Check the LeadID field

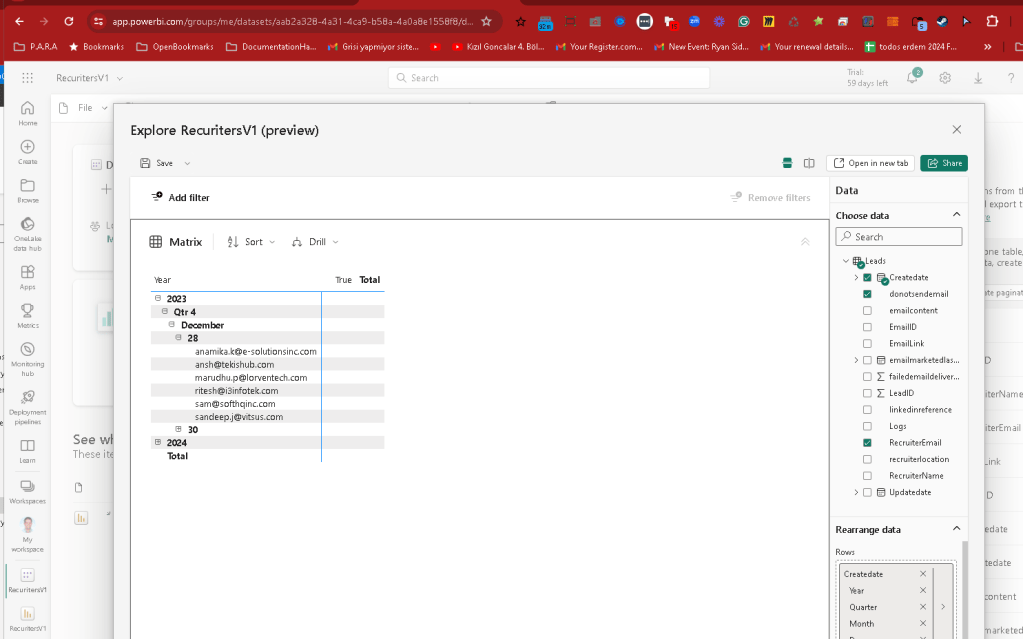tap(867, 393)
